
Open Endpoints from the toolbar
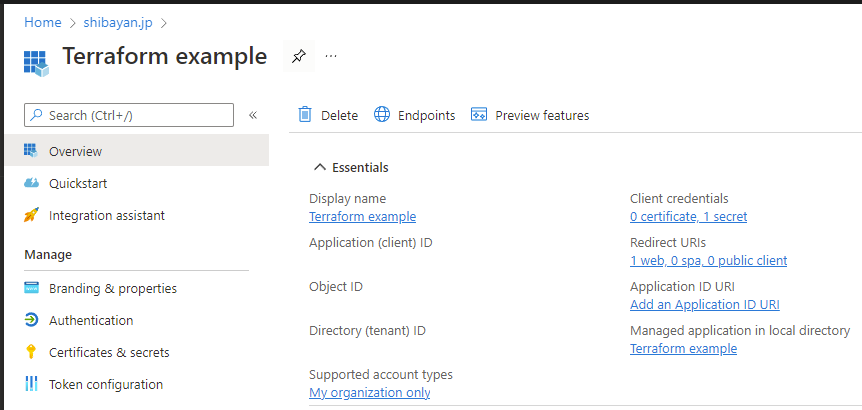point(415,115)
